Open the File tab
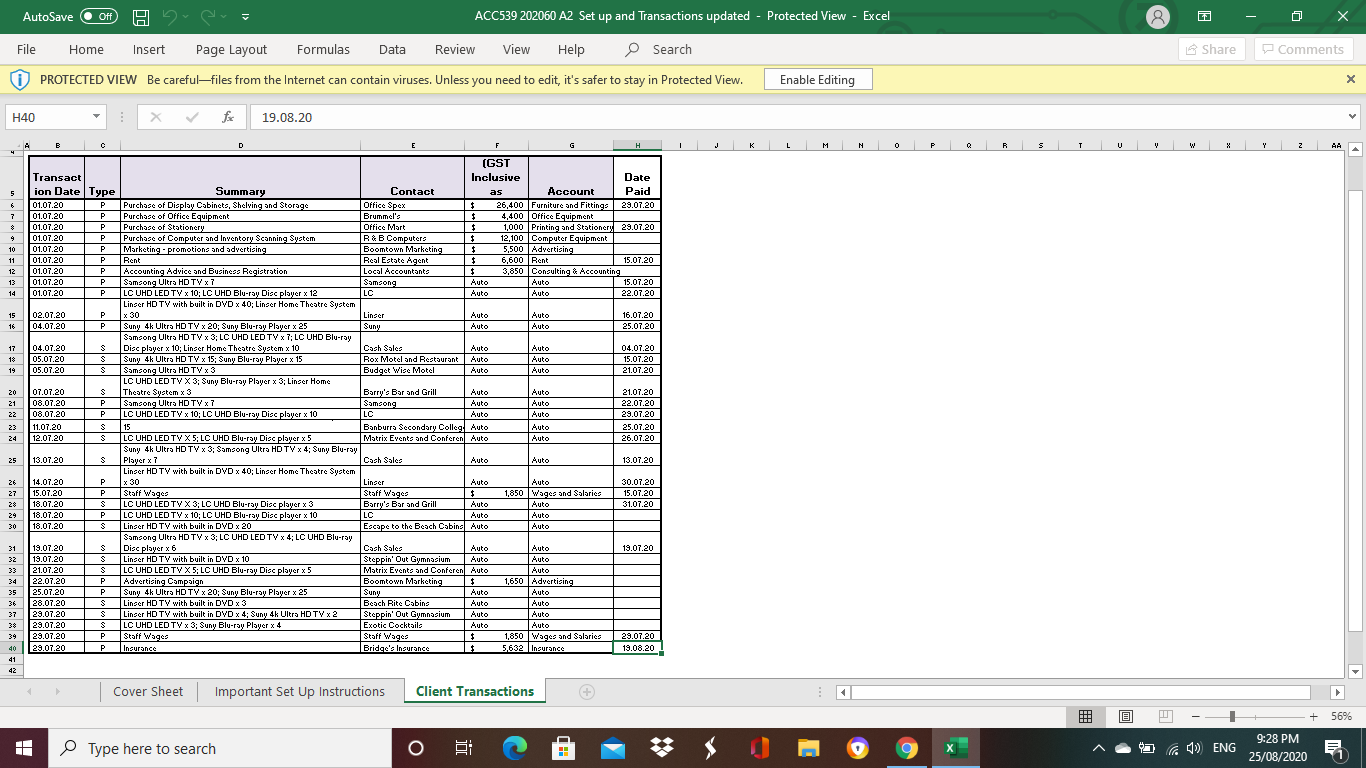 coord(27,49)
